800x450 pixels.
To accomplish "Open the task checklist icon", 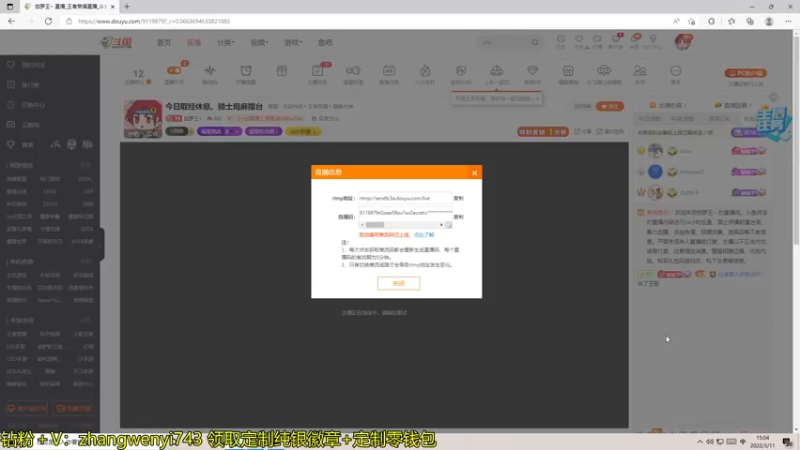I will (317, 70).
